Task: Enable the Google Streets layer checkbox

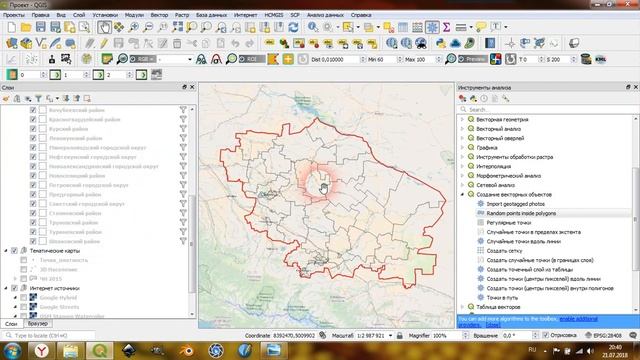Action: [x=24, y=307]
